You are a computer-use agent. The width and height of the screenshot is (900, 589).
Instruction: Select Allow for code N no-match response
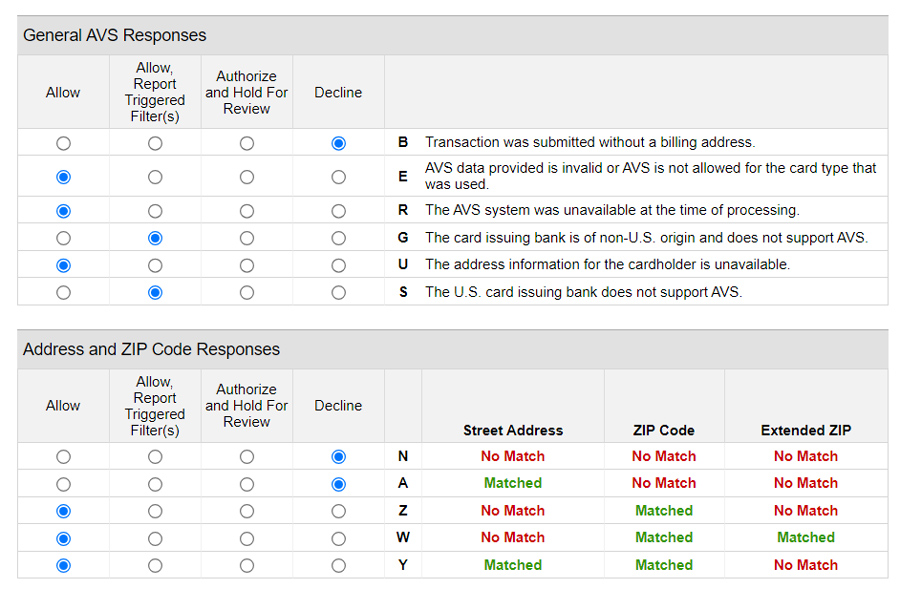63,457
